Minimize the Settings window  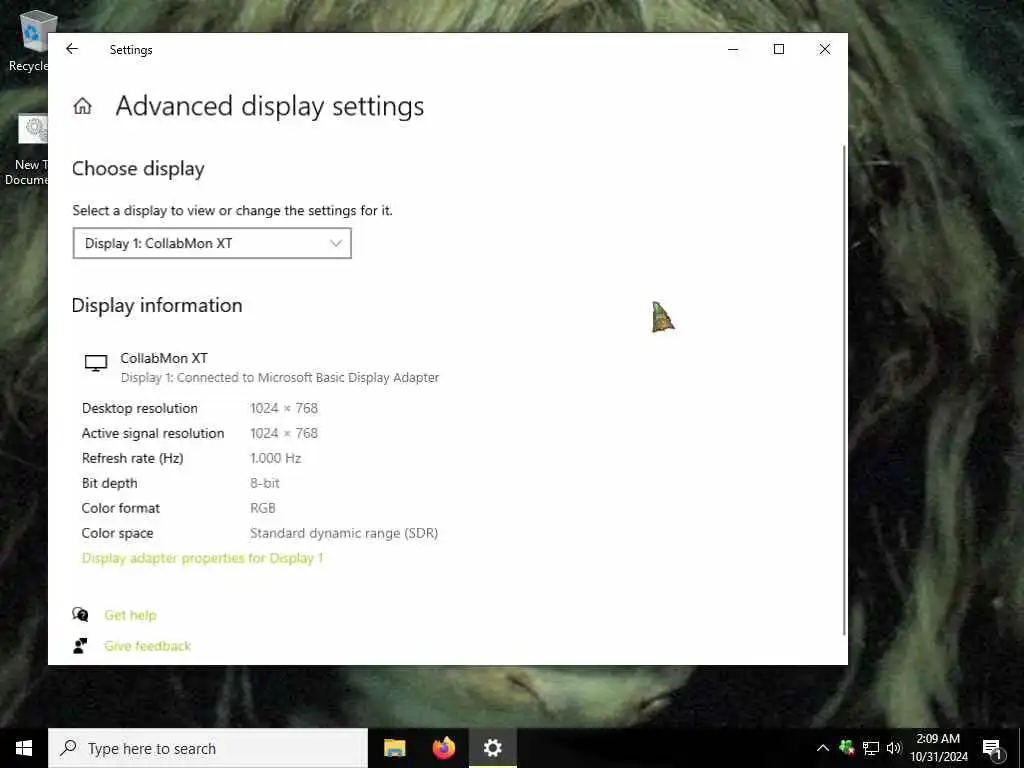tap(733, 50)
